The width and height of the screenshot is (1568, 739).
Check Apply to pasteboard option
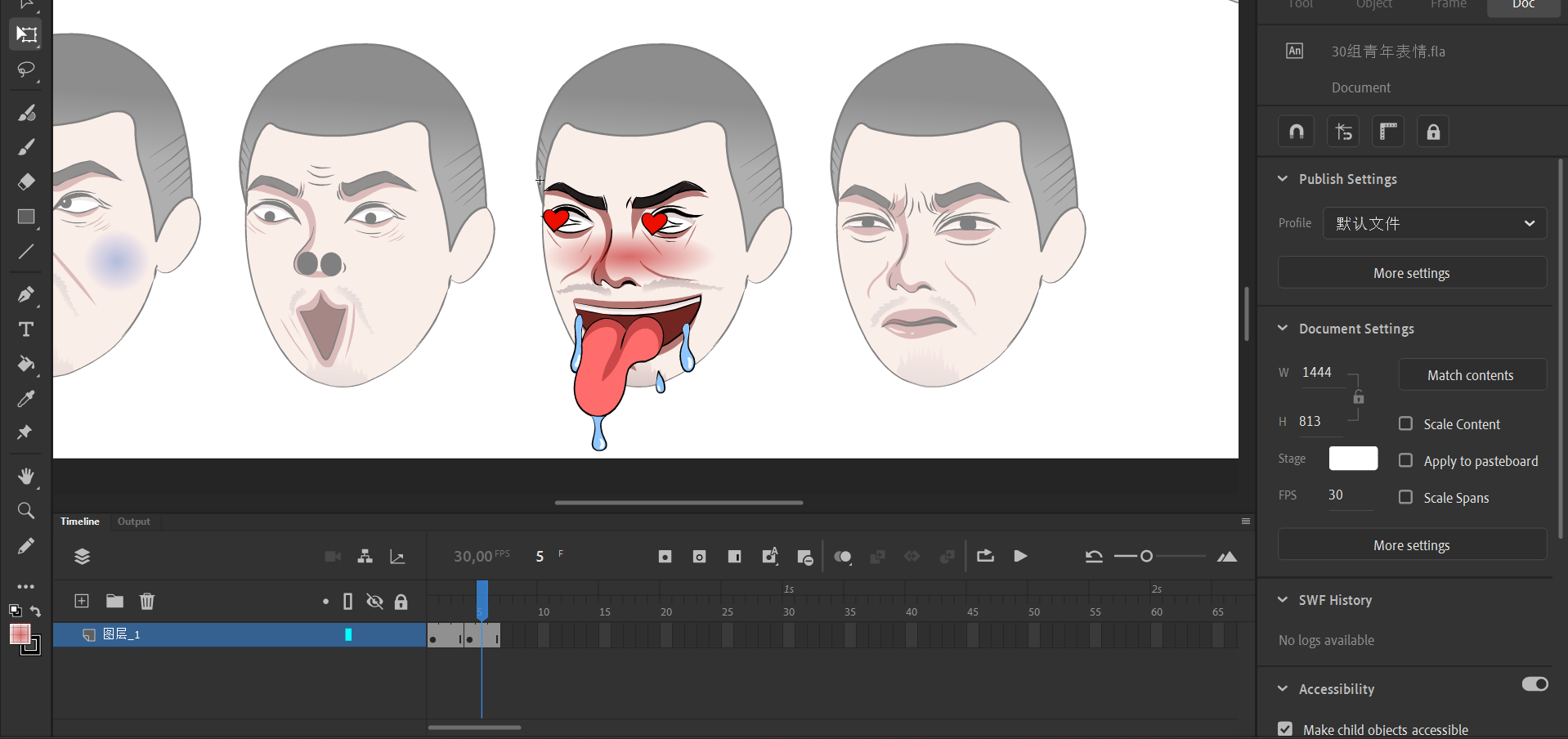1405,460
